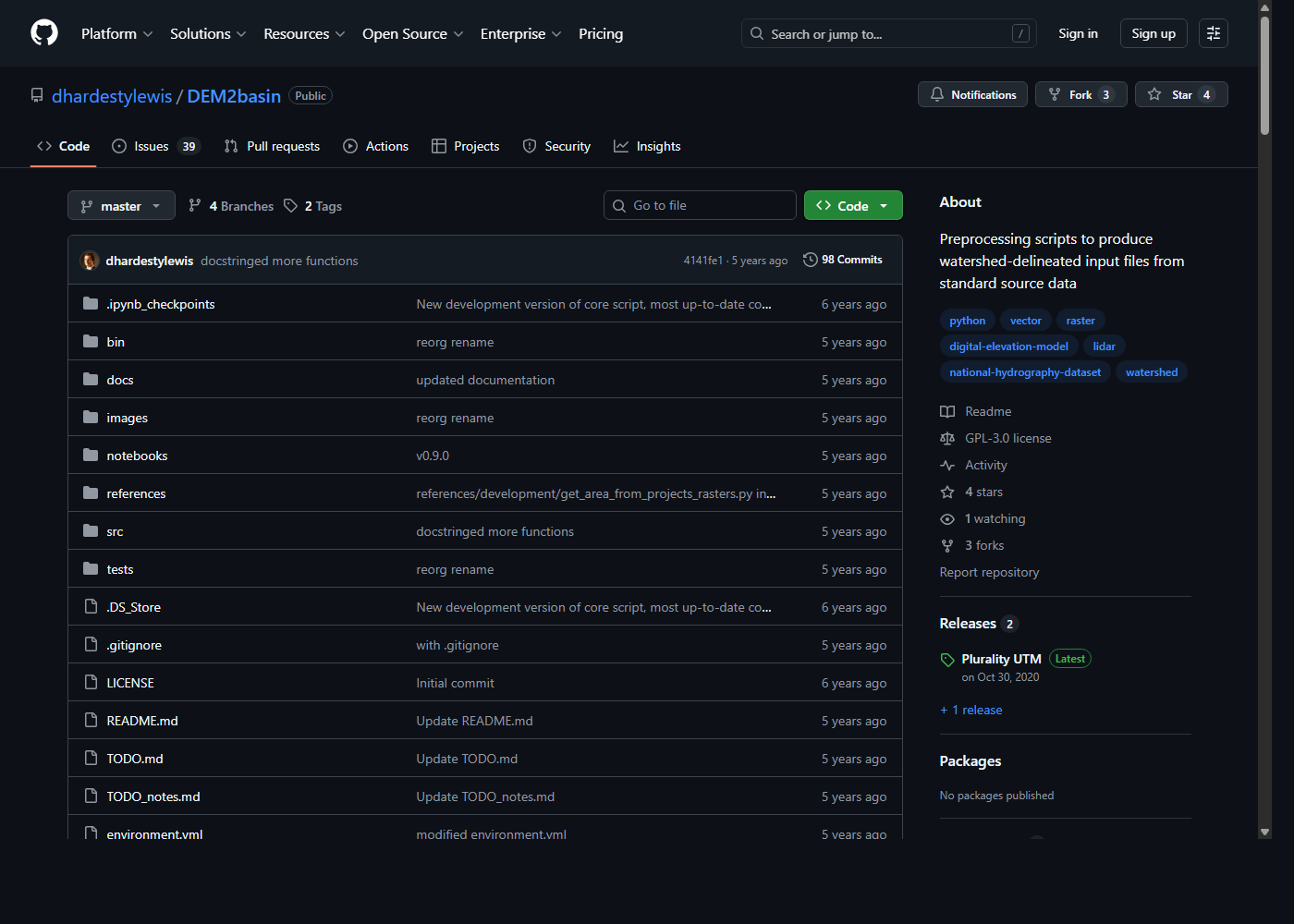
Task: Open the master branch selector
Action: pos(121,205)
